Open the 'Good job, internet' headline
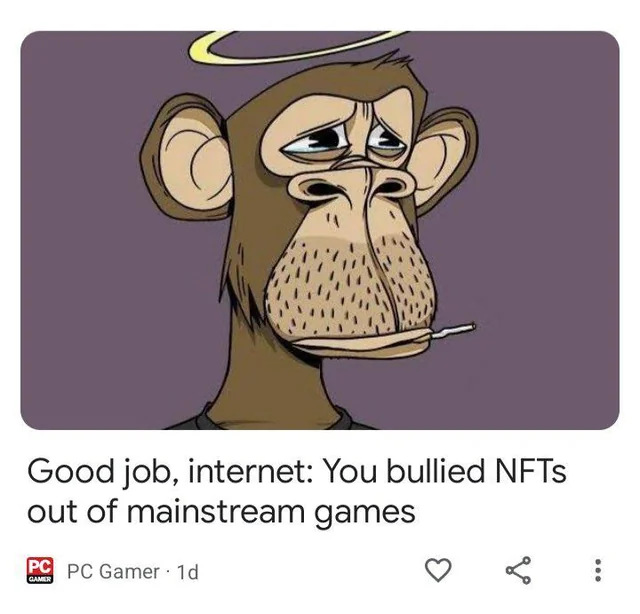The height and width of the screenshot is (614, 640). 297,490
